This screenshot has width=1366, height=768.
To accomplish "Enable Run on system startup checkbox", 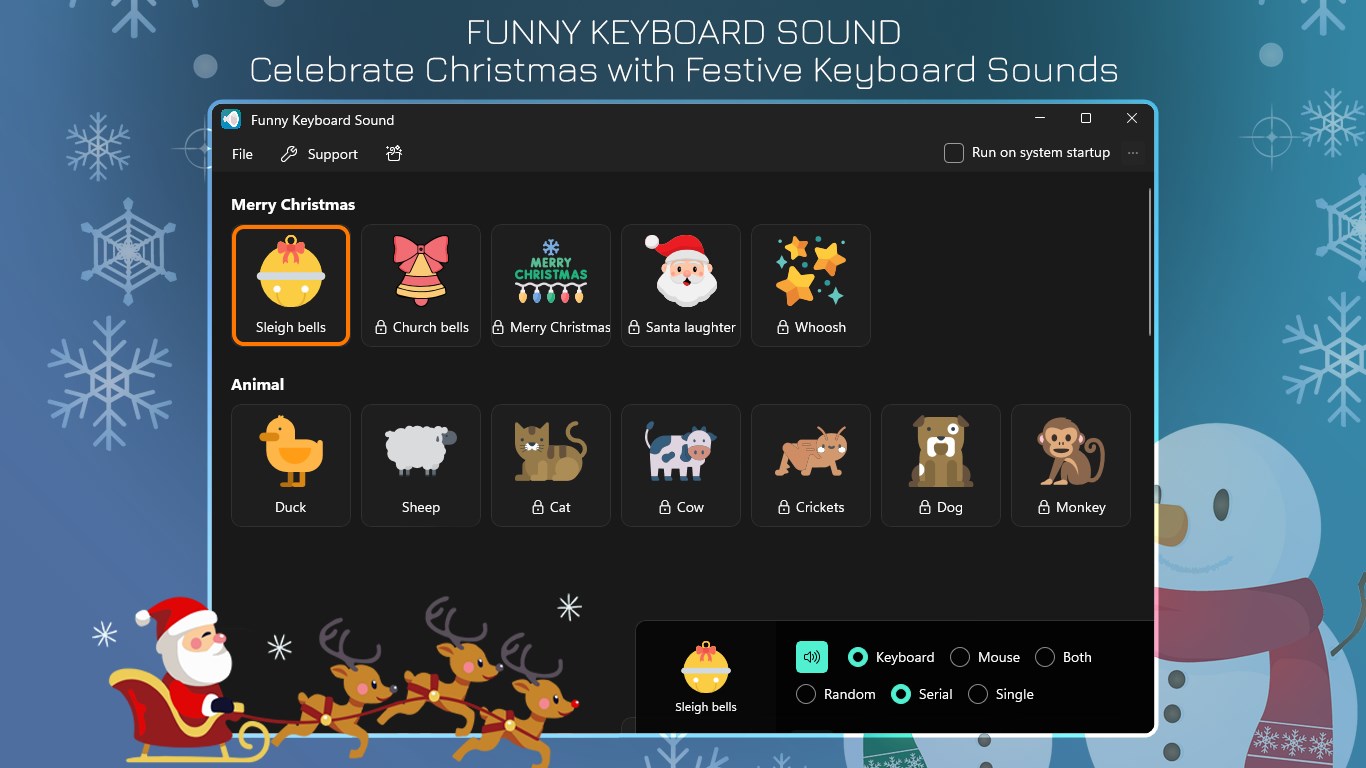I will [x=954, y=153].
